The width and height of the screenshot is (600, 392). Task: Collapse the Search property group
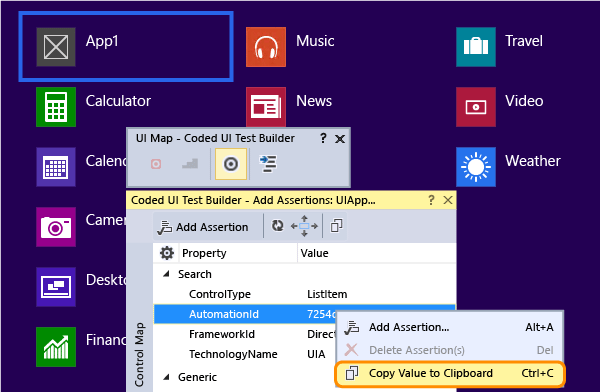(x=166, y=274)
